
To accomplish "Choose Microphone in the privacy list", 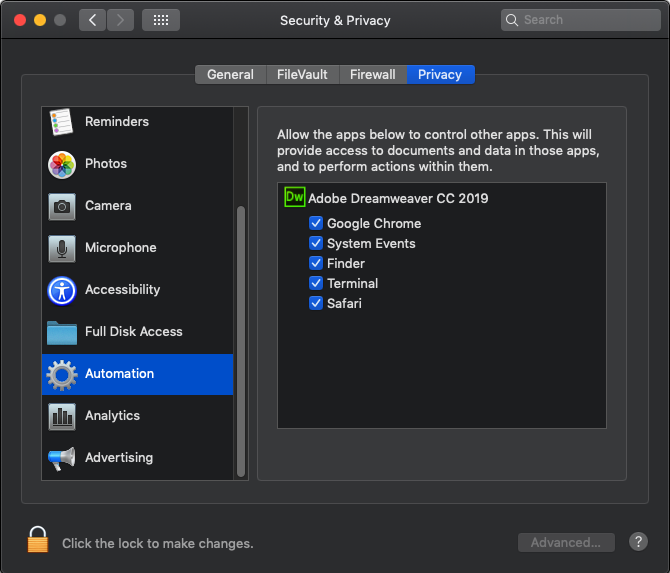I will 137,247.
